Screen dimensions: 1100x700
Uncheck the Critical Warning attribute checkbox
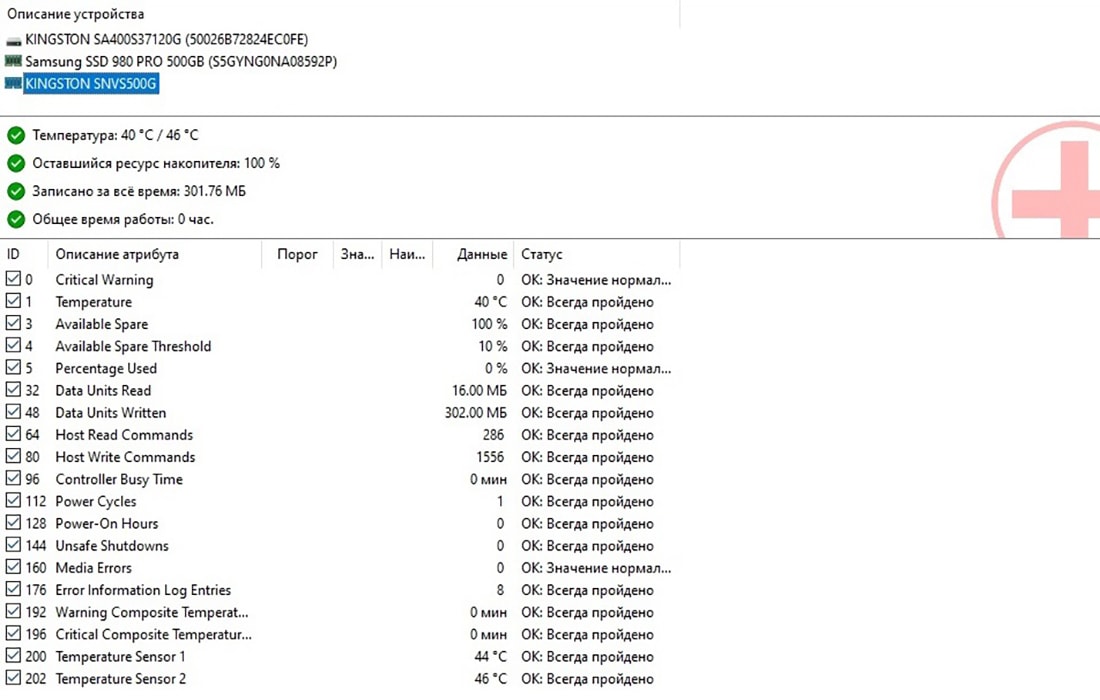13,278
